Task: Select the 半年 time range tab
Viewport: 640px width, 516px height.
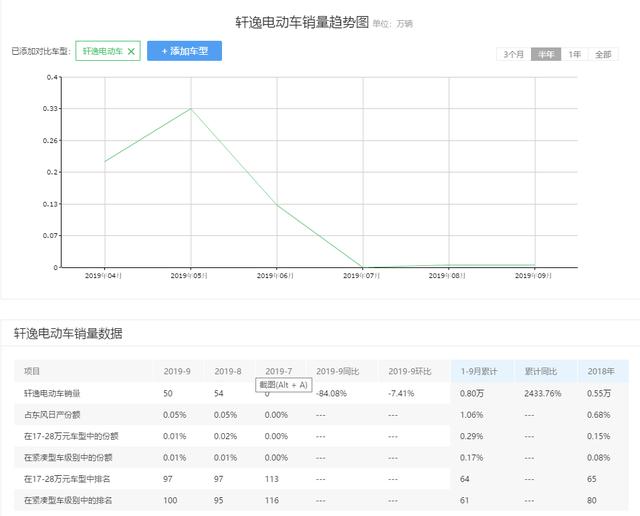Action: 546,54
